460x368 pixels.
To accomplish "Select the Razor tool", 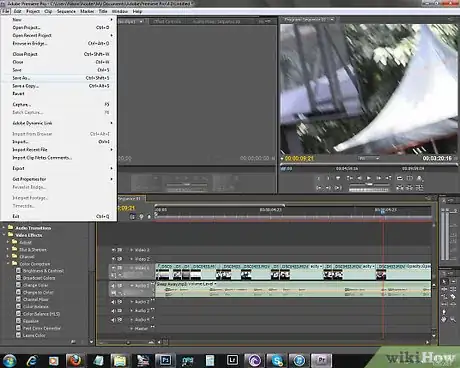I will 453,296.
